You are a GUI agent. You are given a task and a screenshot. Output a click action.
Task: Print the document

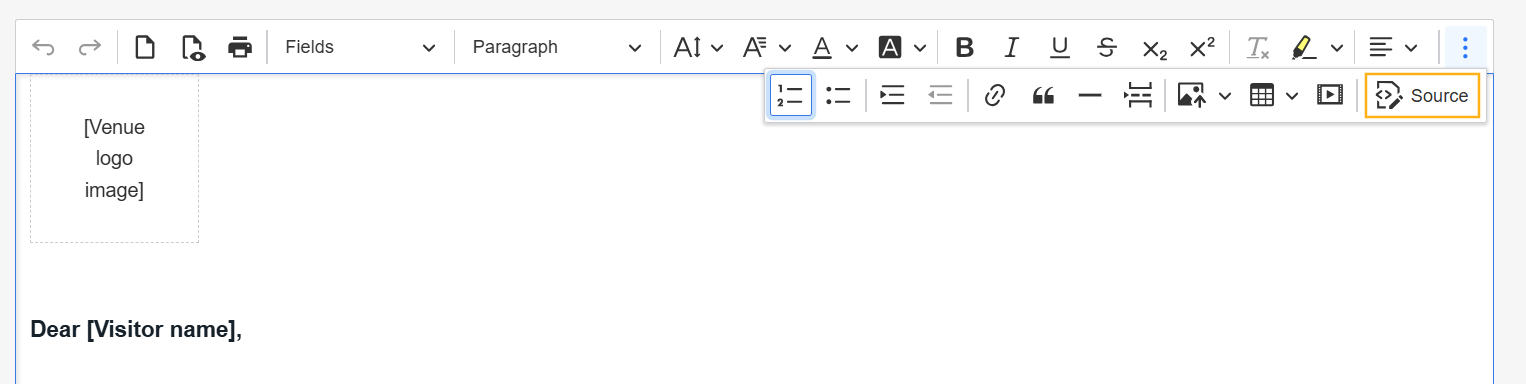tap(240, 47)
